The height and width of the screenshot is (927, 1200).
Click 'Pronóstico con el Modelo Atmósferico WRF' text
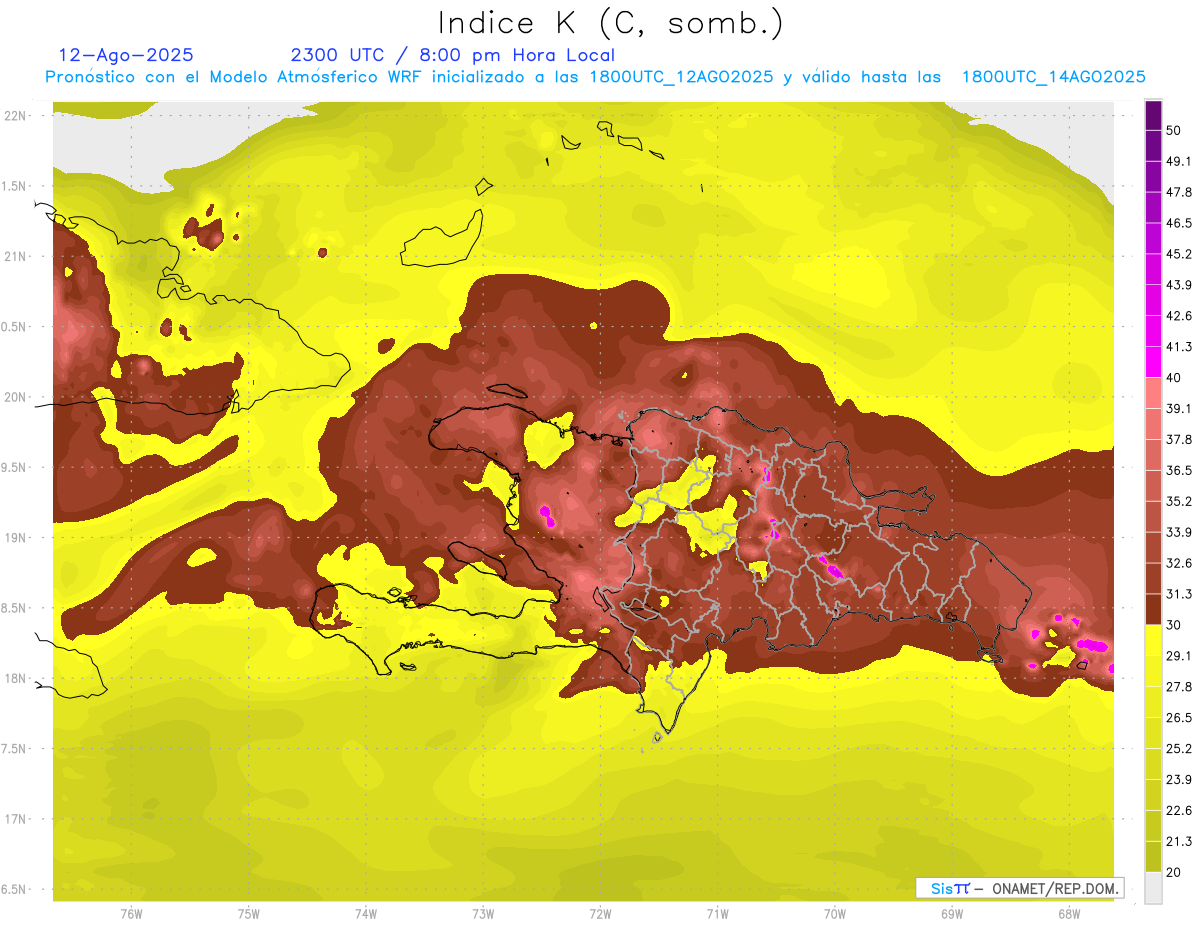(236, 77)
